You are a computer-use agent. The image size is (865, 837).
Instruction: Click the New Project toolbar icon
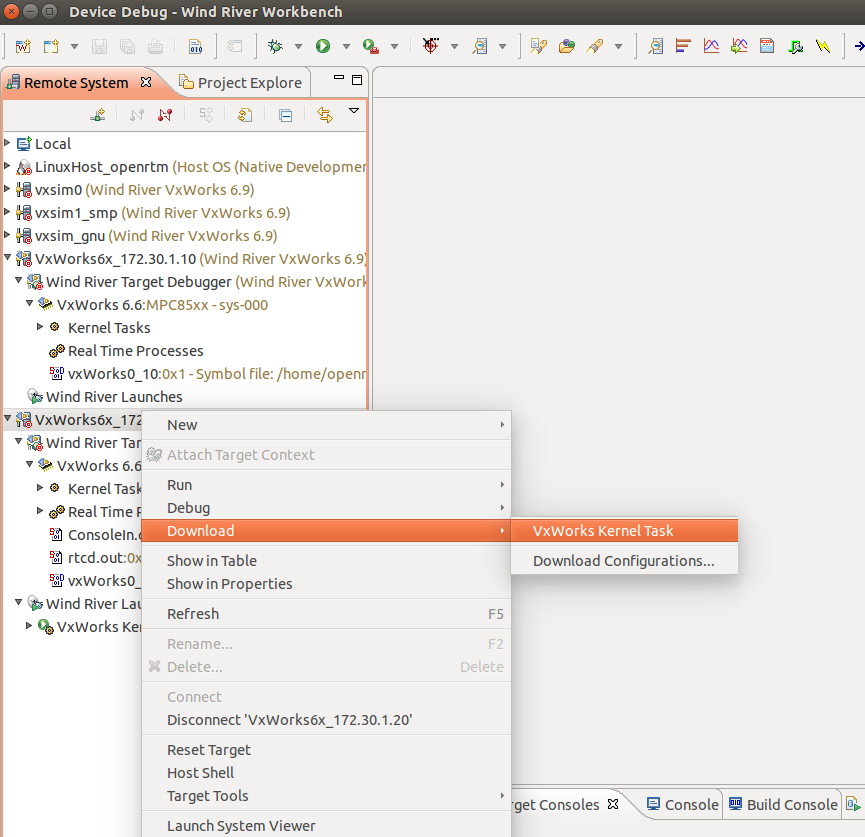pos(51,46)
